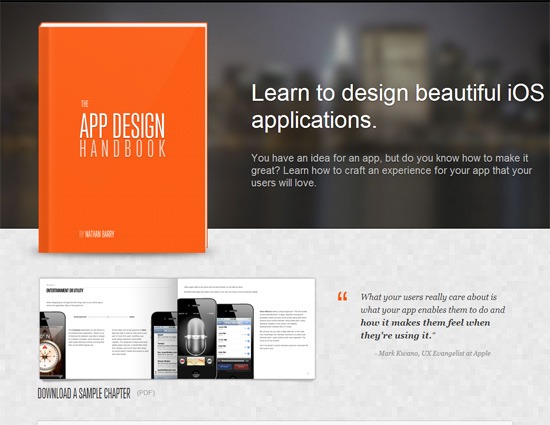The width and height of the screenshot is (550, 425).
Task: Click the white panel edge at page bottom
Action: pyautogui.click(x=275, y=423)
